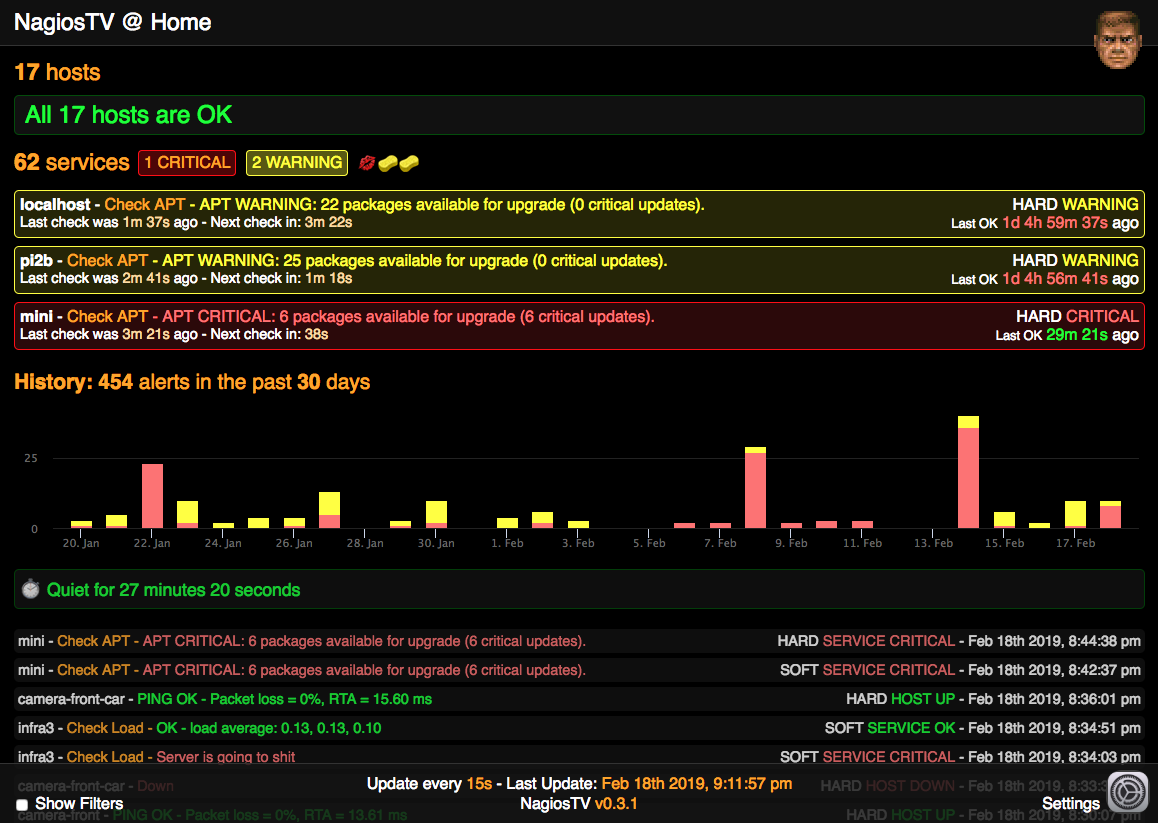Click the red critical emoji icon
The height and width of the screenshot is (823, 1158).
click(367, 163)
